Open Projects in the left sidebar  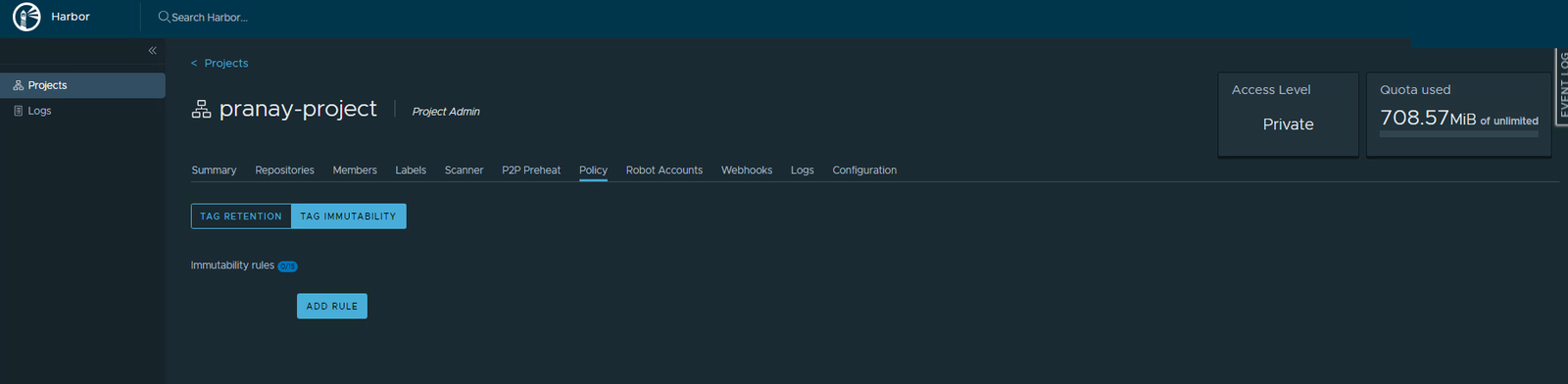pyautogui.click(x=82, y=85)
